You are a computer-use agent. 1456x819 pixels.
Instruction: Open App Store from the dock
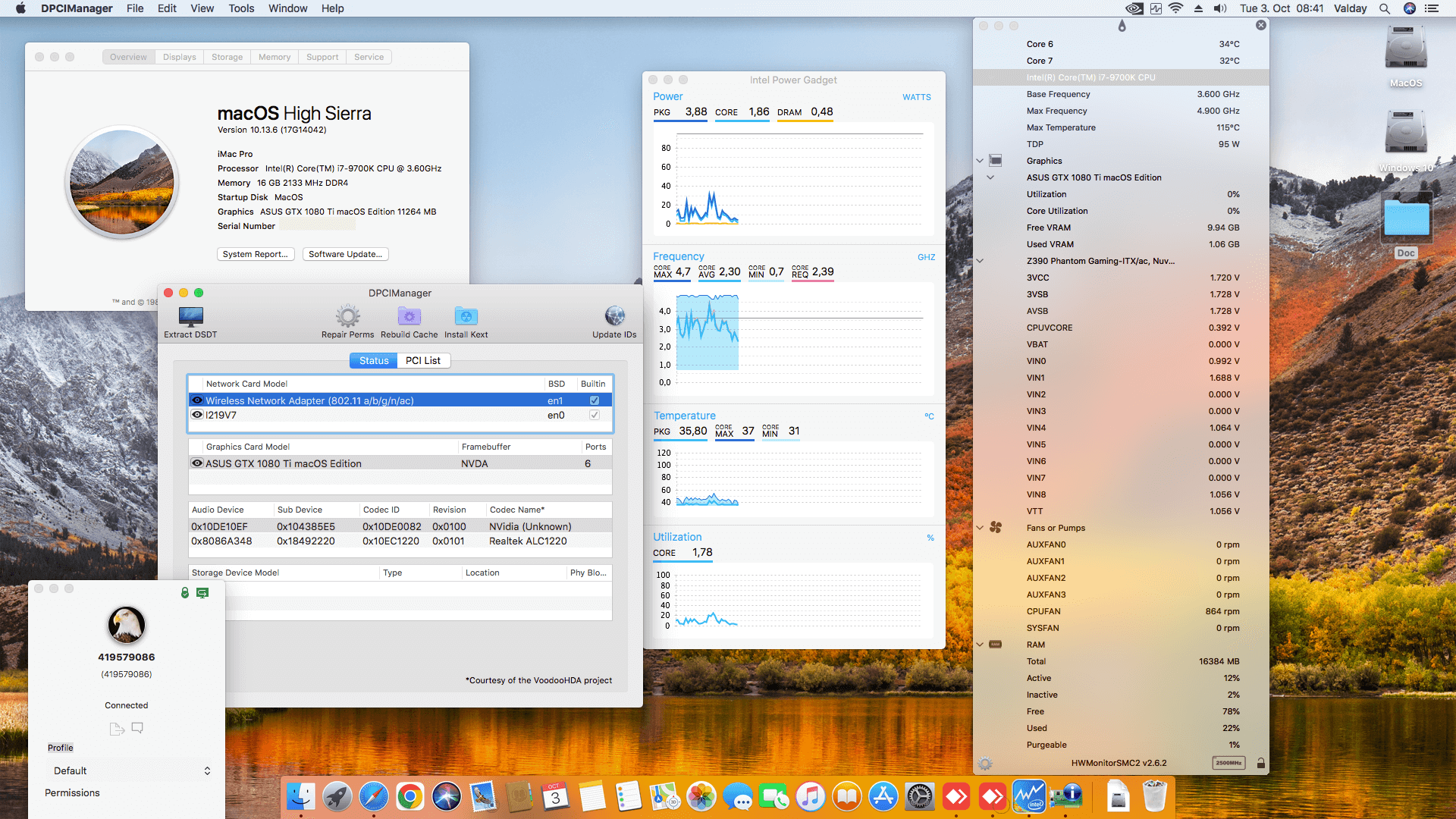[883, 796]
